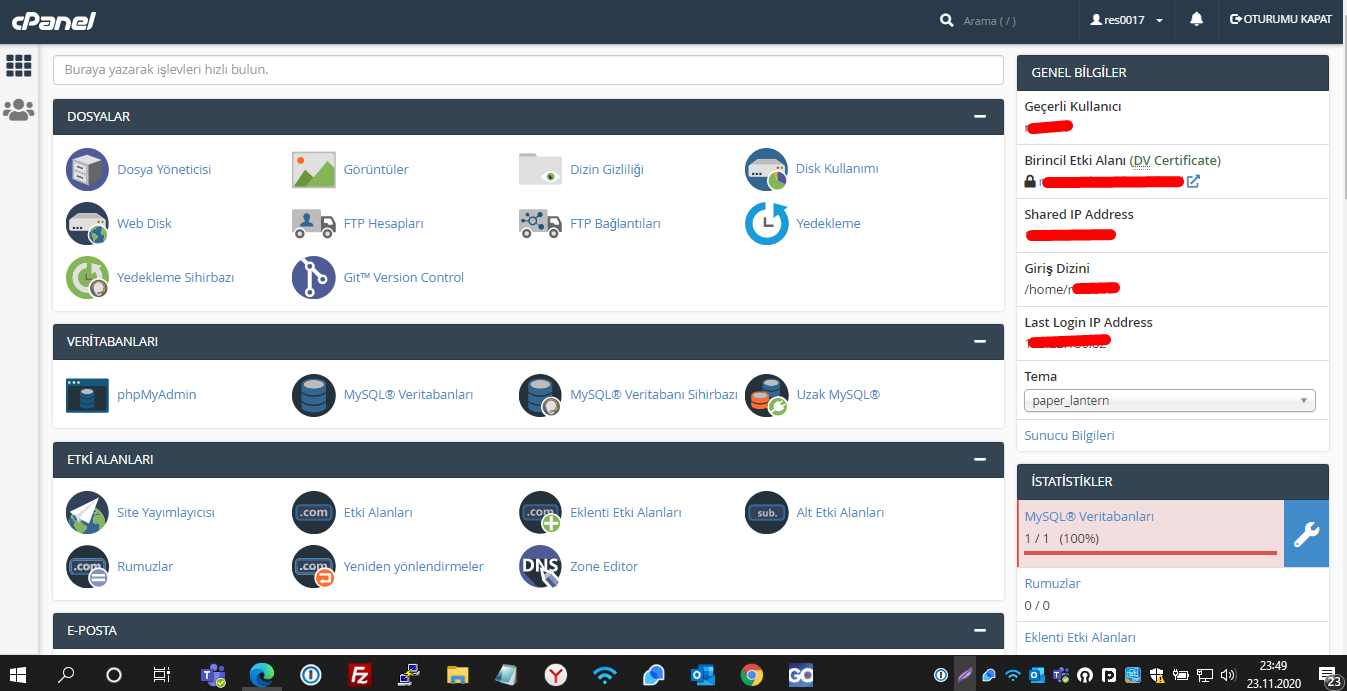Click Eklenti Etki Alanları link in İstatistikler panel

click(x=1080, y=637)
